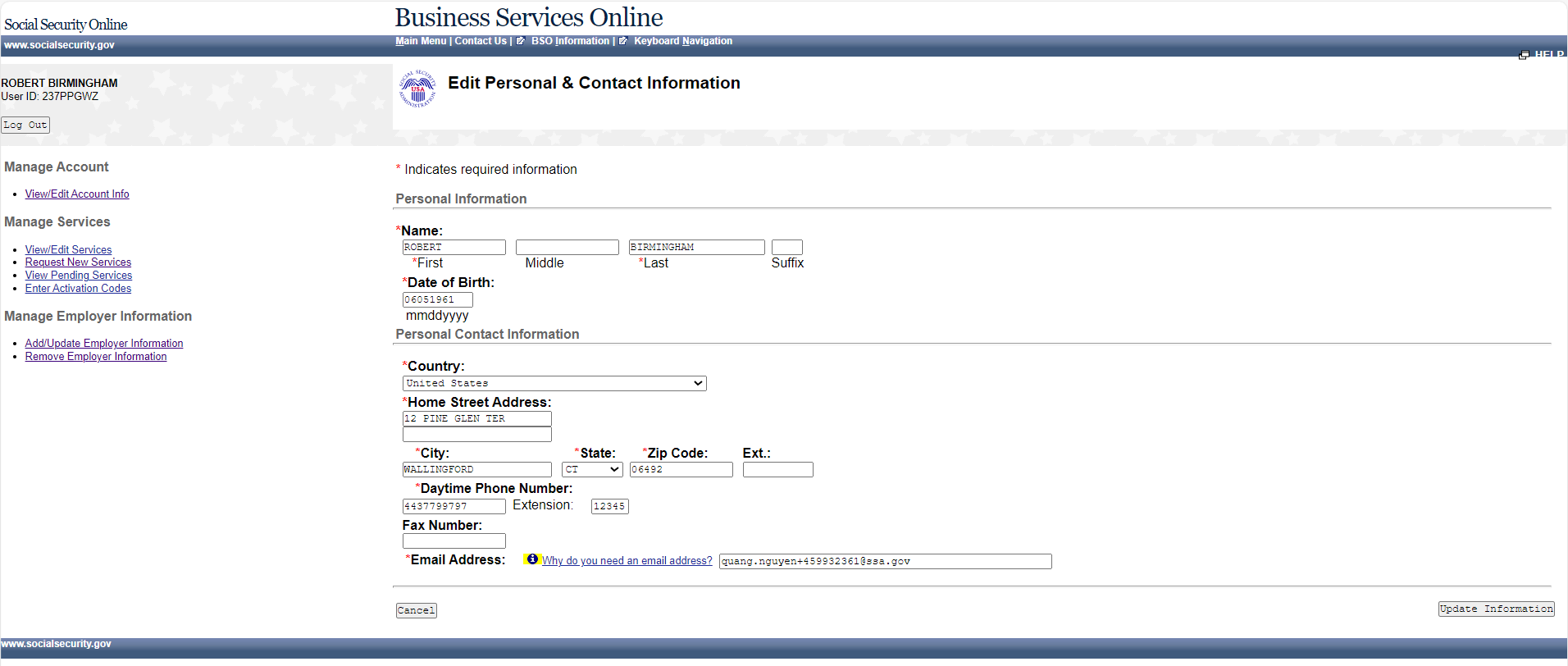Click the 'User ID: 237PPGWZ' text
Screen dimensions: 1568x666
pyautogui.click(x=49, y=96)
